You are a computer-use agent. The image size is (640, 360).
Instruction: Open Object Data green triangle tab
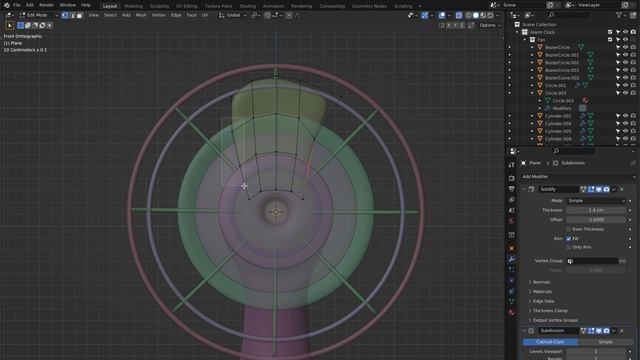(x=512, y=302)
